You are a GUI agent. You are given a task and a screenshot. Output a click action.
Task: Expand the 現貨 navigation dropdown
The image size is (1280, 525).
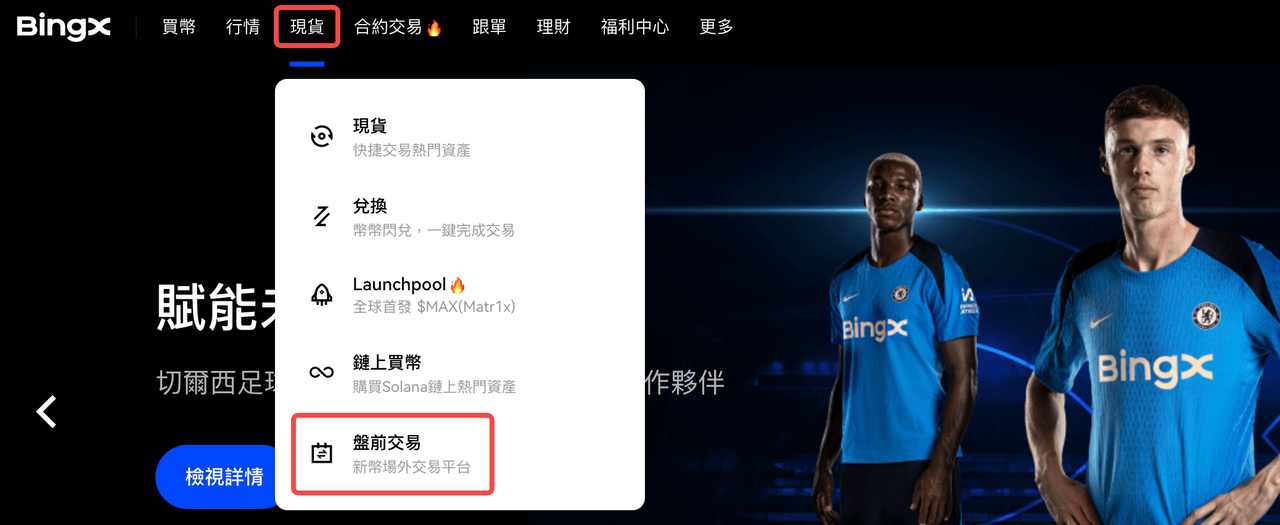click(x=307, y=27)
